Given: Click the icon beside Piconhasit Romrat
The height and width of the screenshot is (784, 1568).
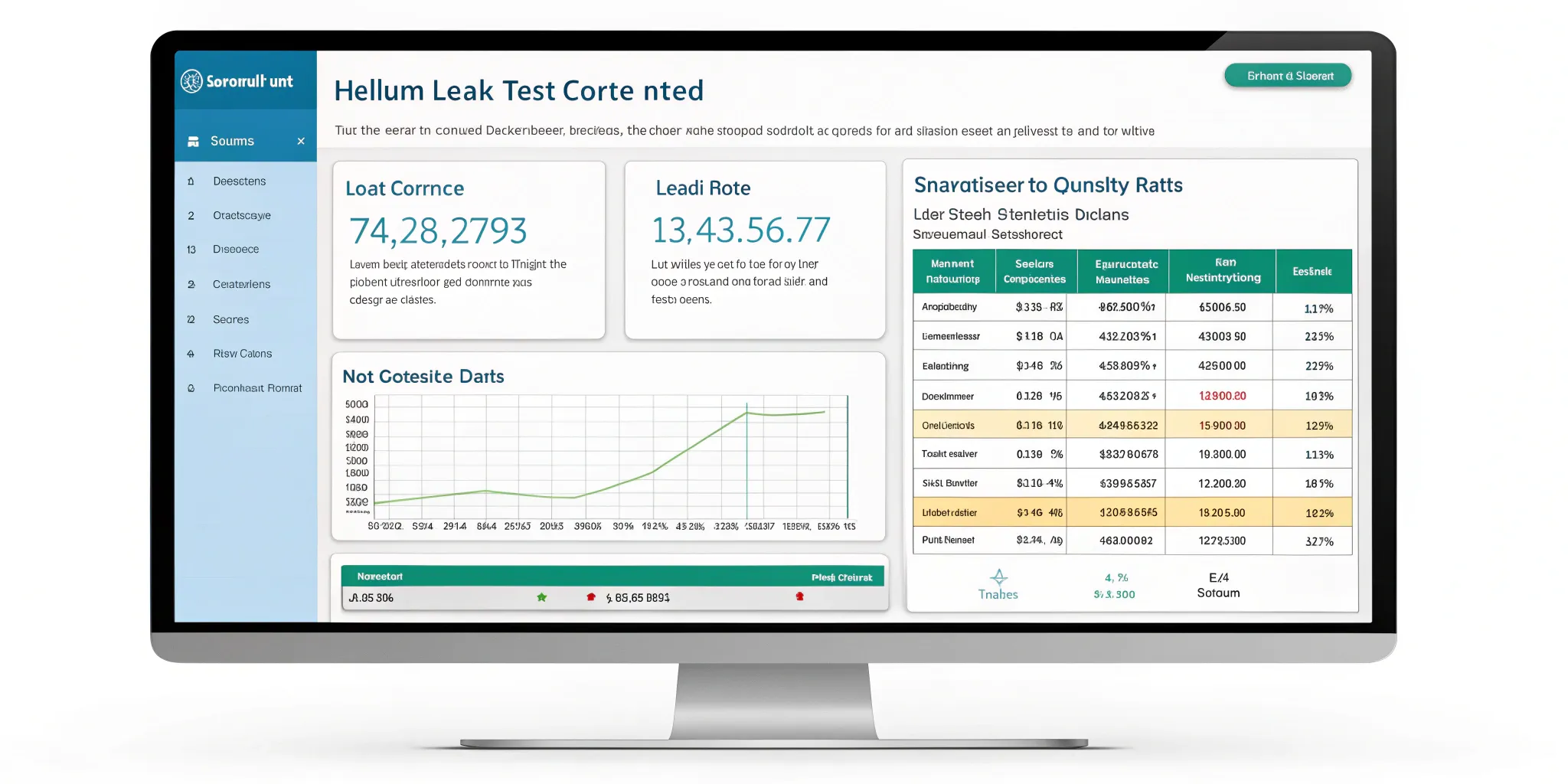Looking at the screenshot, I should 191,388.
